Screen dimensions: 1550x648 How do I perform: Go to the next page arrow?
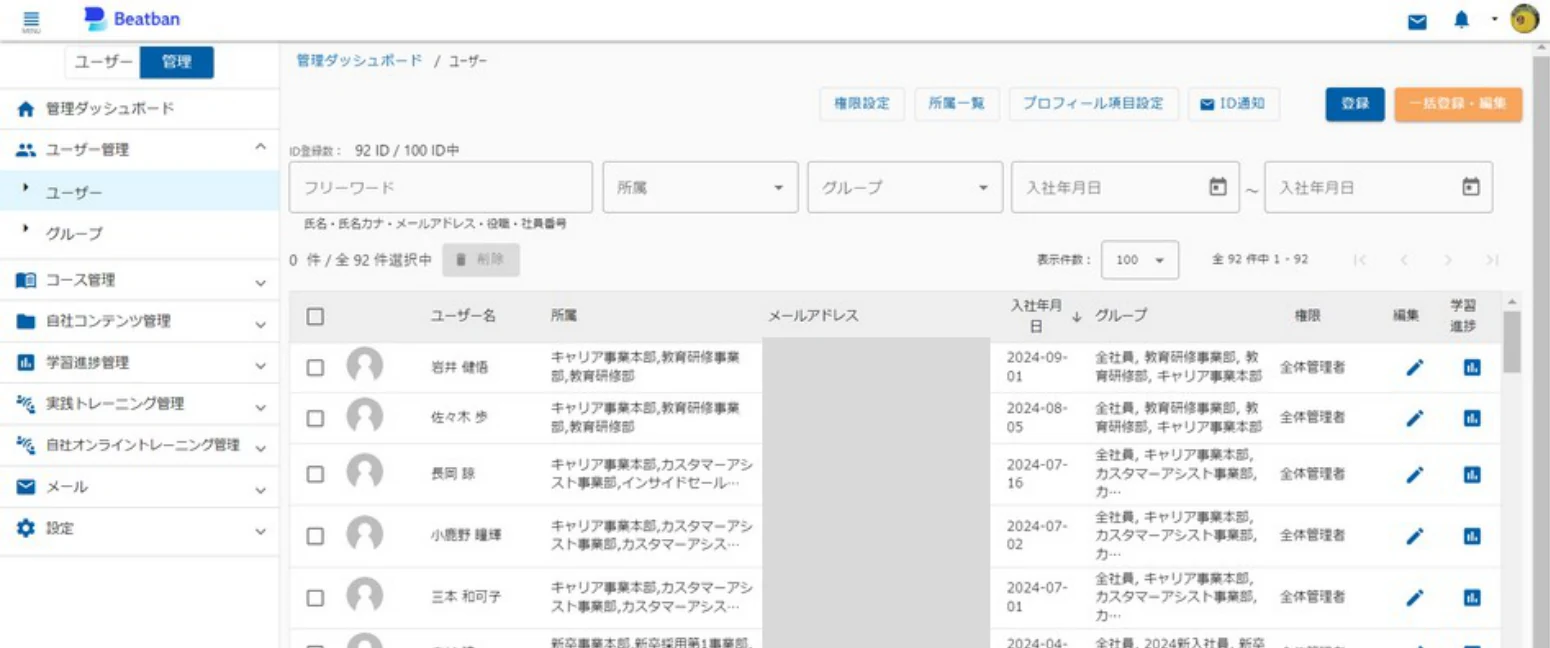point(1448,260)
